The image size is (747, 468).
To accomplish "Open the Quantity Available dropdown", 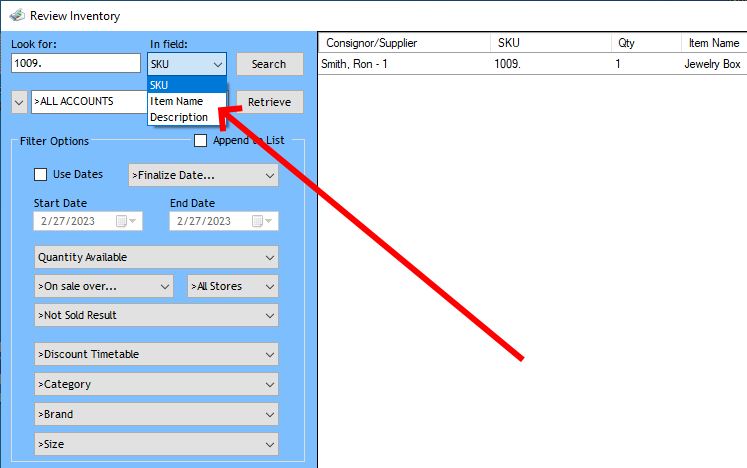I will 156,257.
